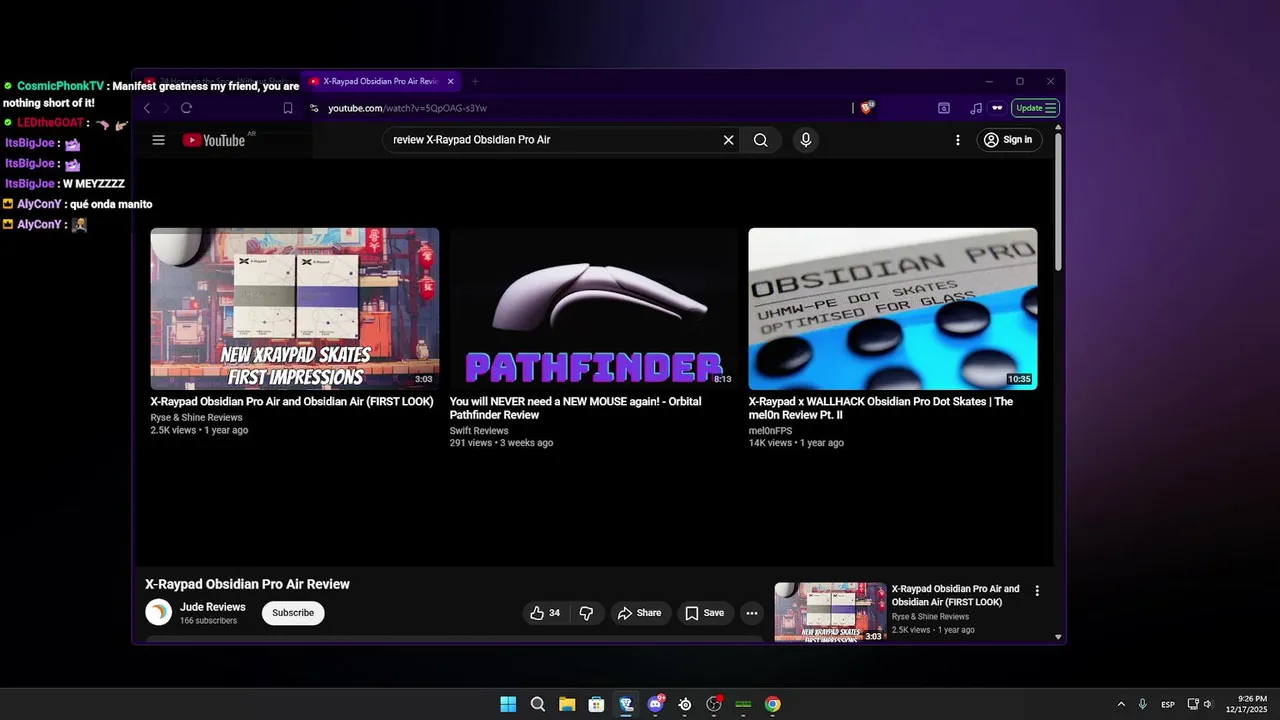Open the media playlist music-note icon
This screenshot has width=1280, height=720.
(x=976, y=108)
